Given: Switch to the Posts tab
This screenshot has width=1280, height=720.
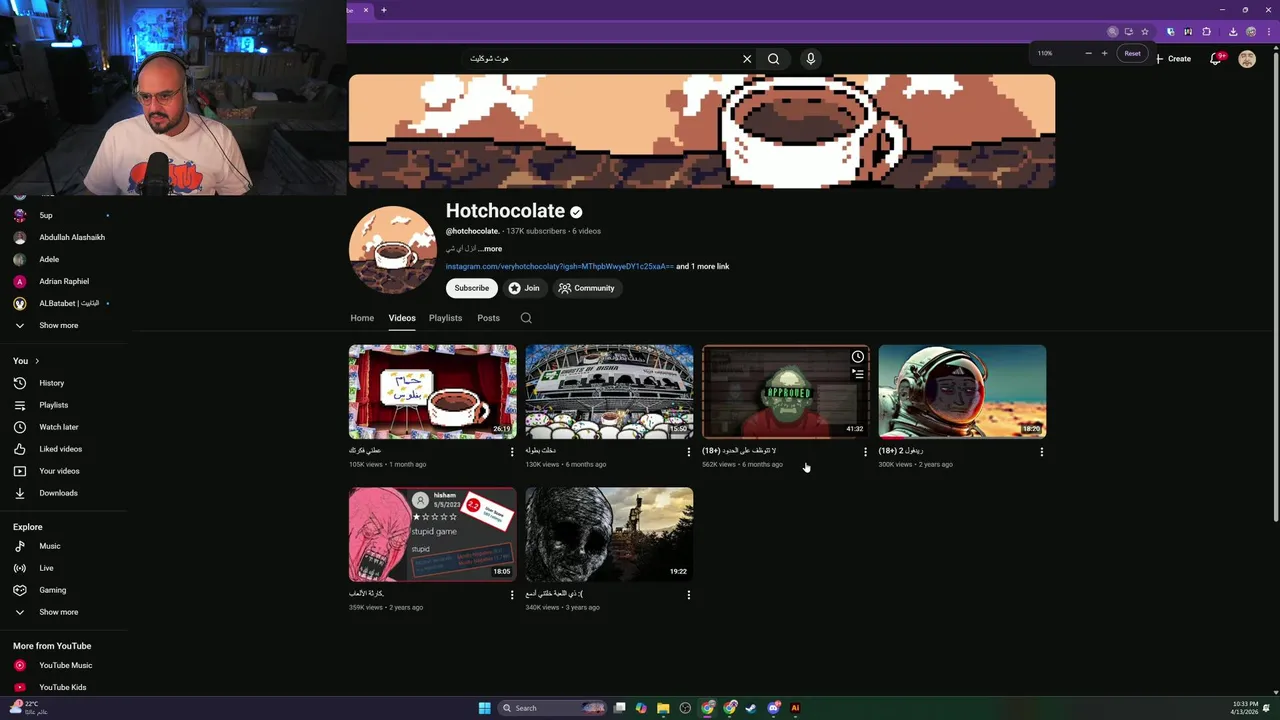Looking at the screenshot, I should tap(488, 318).
